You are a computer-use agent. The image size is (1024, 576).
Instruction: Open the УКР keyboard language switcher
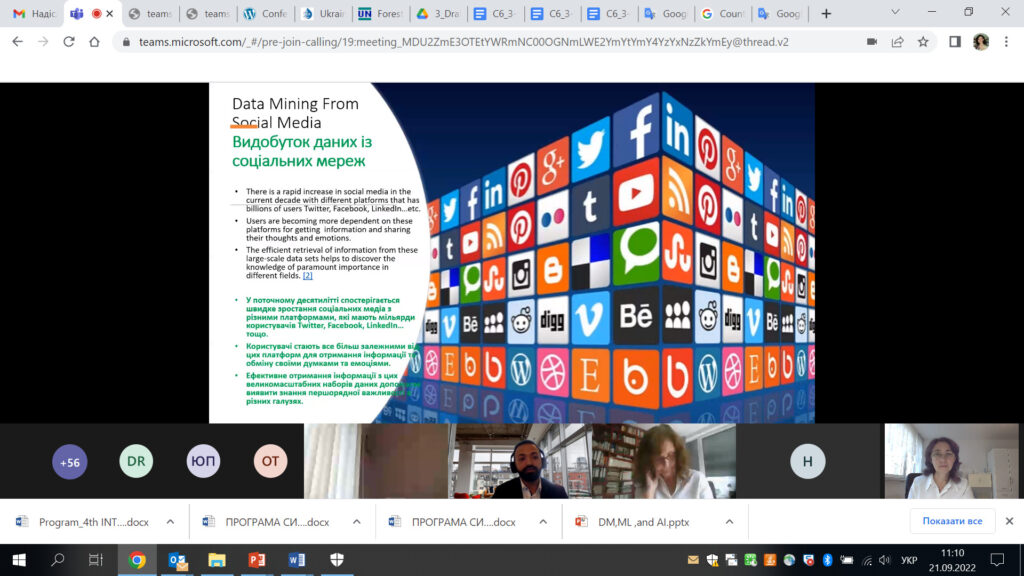[908, 560]
